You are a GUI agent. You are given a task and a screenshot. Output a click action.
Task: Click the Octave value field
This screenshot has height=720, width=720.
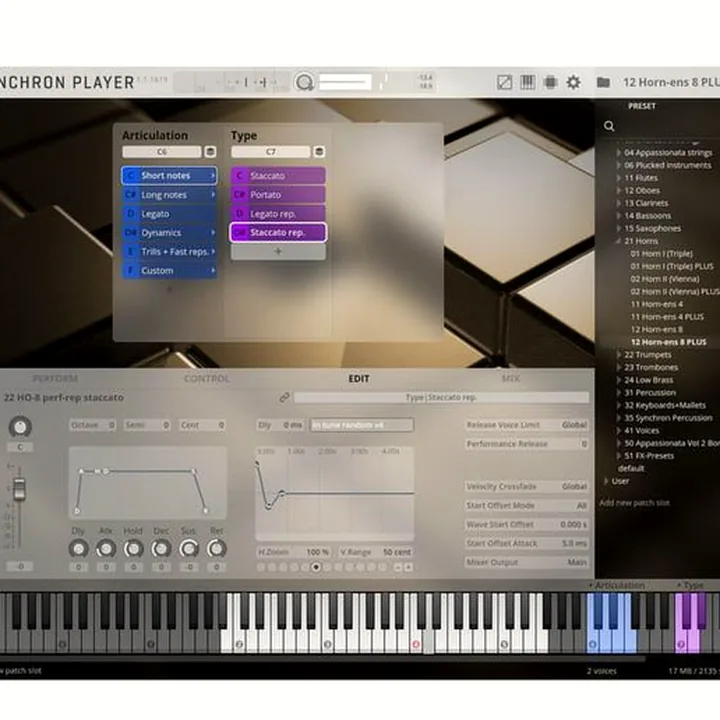point(93,425)
